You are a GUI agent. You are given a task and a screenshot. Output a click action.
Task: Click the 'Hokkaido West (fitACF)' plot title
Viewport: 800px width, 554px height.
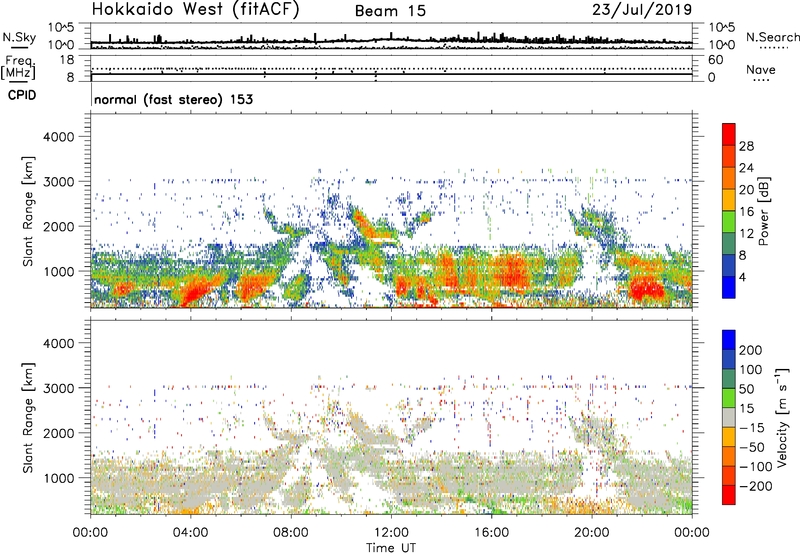pos(196,9)
